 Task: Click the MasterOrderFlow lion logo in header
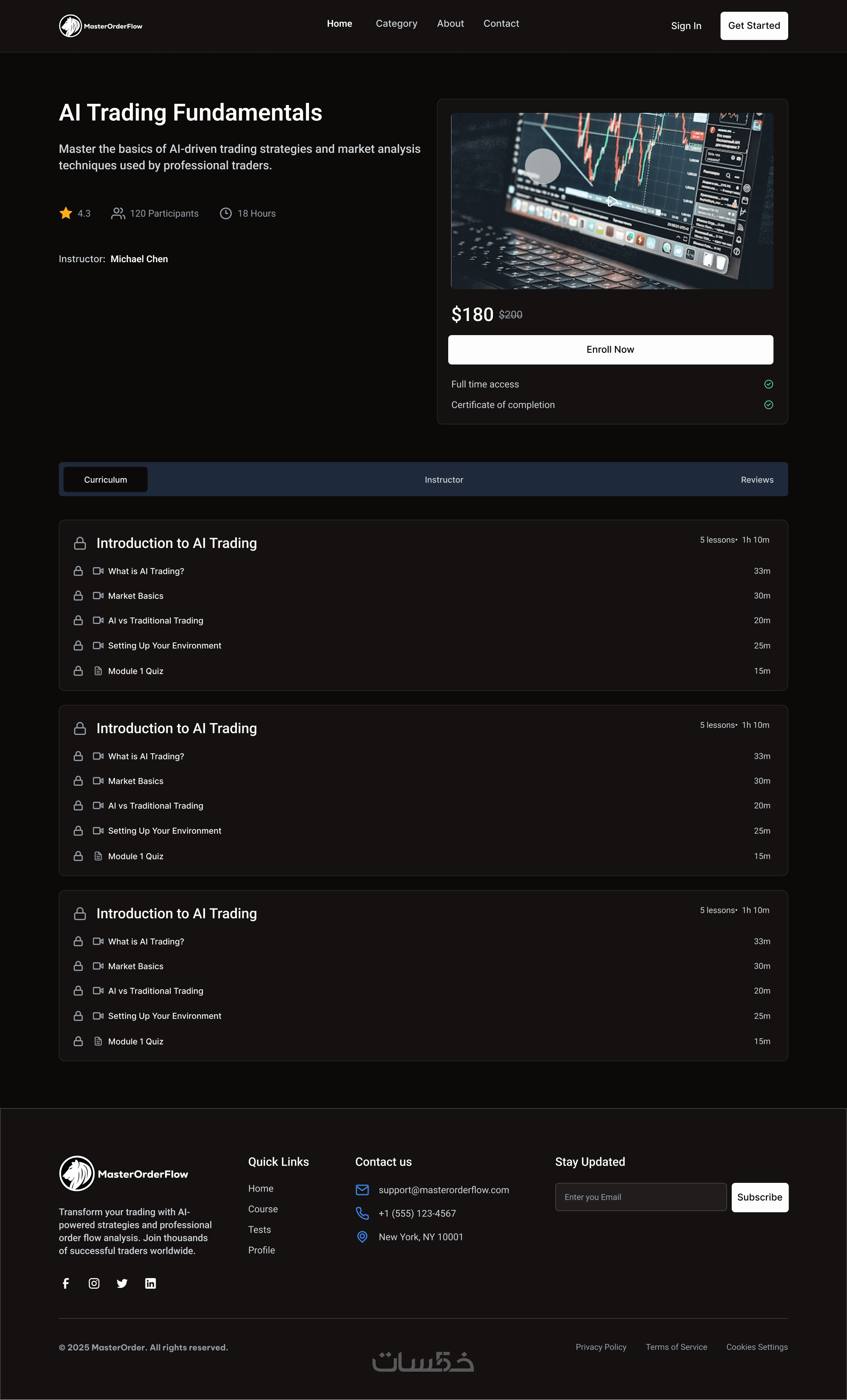click(71, 26)
